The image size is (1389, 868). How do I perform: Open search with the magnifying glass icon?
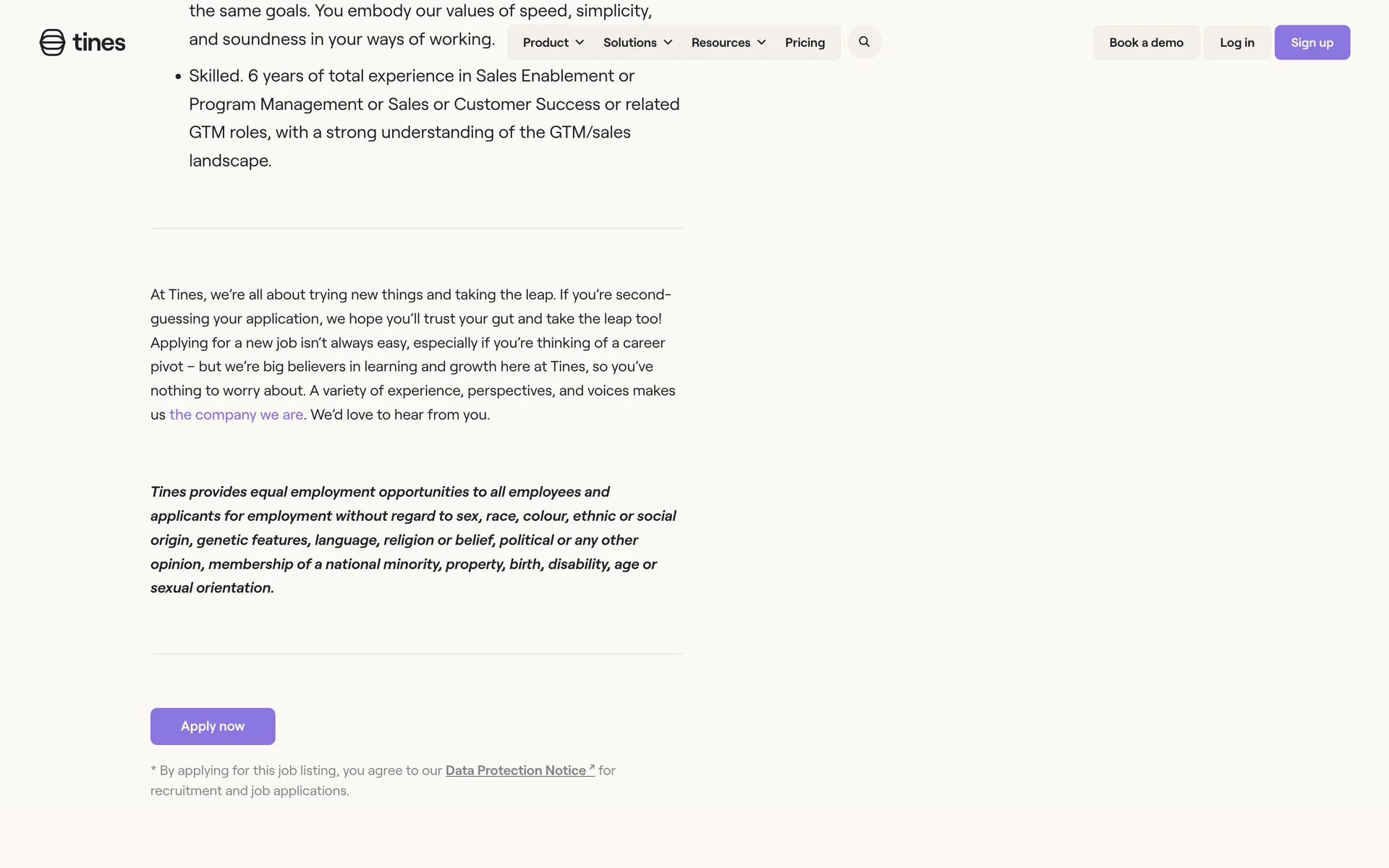[864, 42]
